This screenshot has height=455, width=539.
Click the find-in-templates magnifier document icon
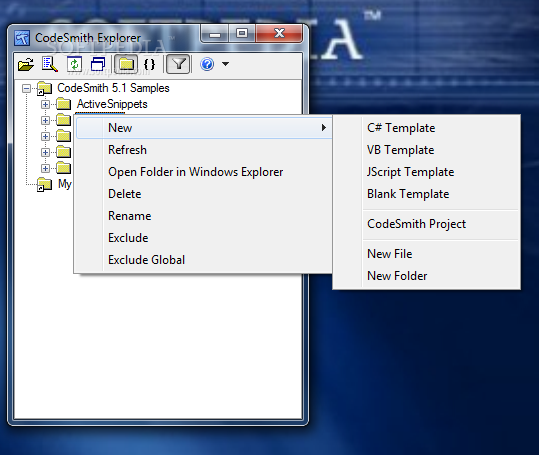[50, 64]
